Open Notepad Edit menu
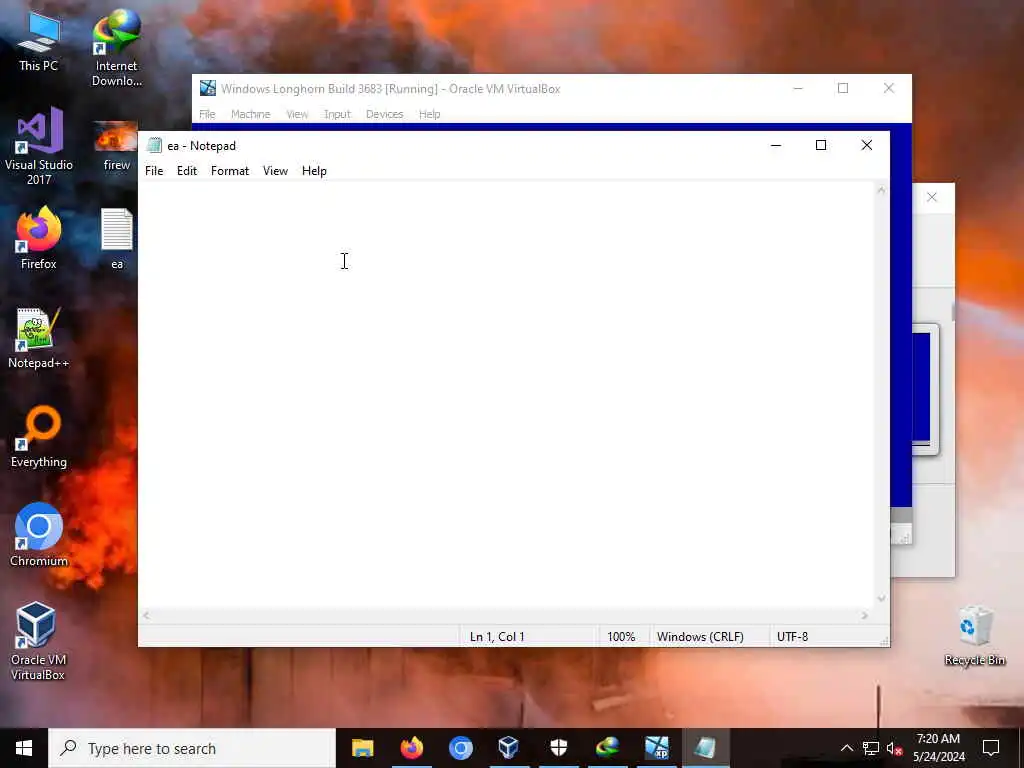1024x768 pixels. 187,171
